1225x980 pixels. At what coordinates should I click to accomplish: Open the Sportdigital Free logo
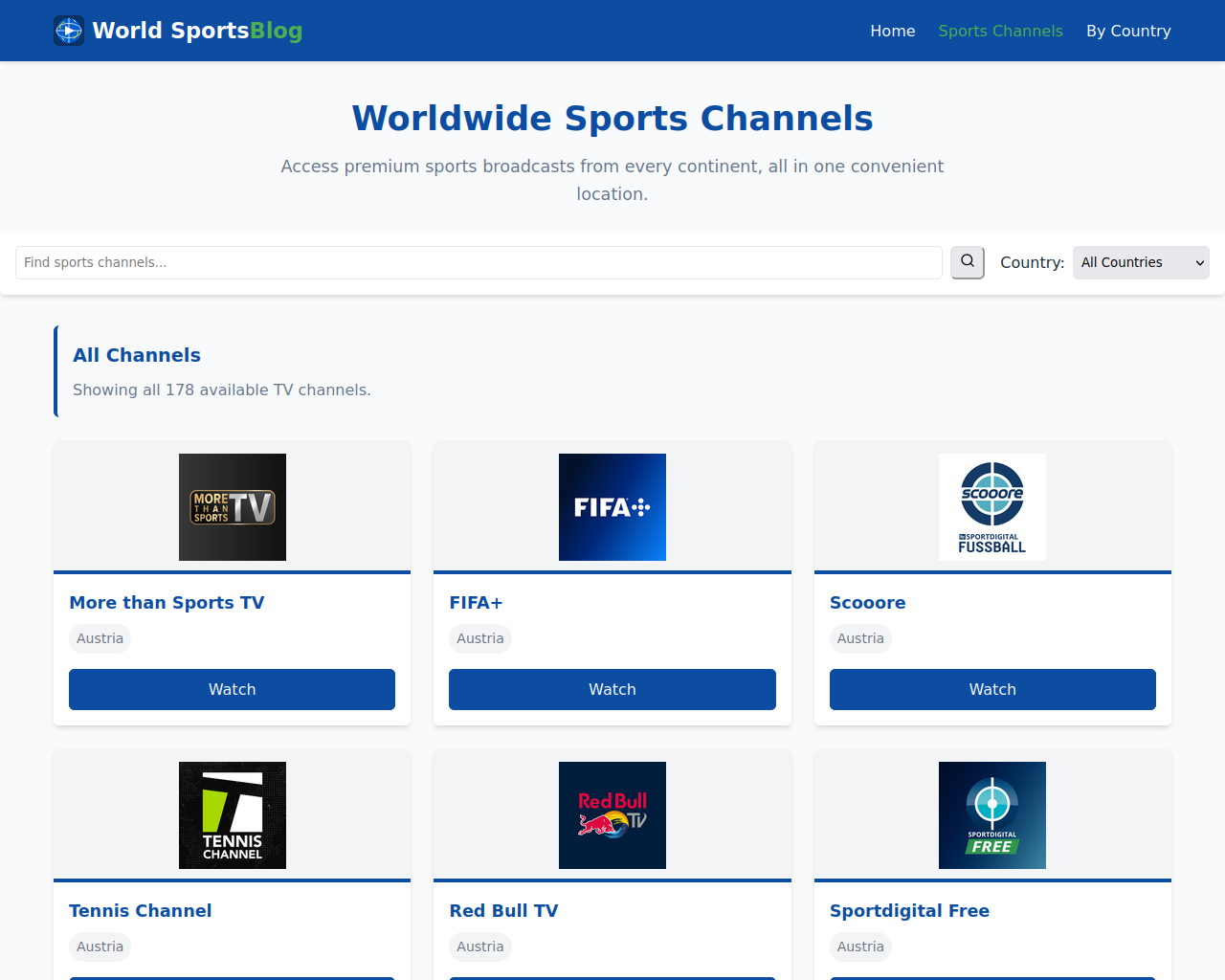click(992, 815)
